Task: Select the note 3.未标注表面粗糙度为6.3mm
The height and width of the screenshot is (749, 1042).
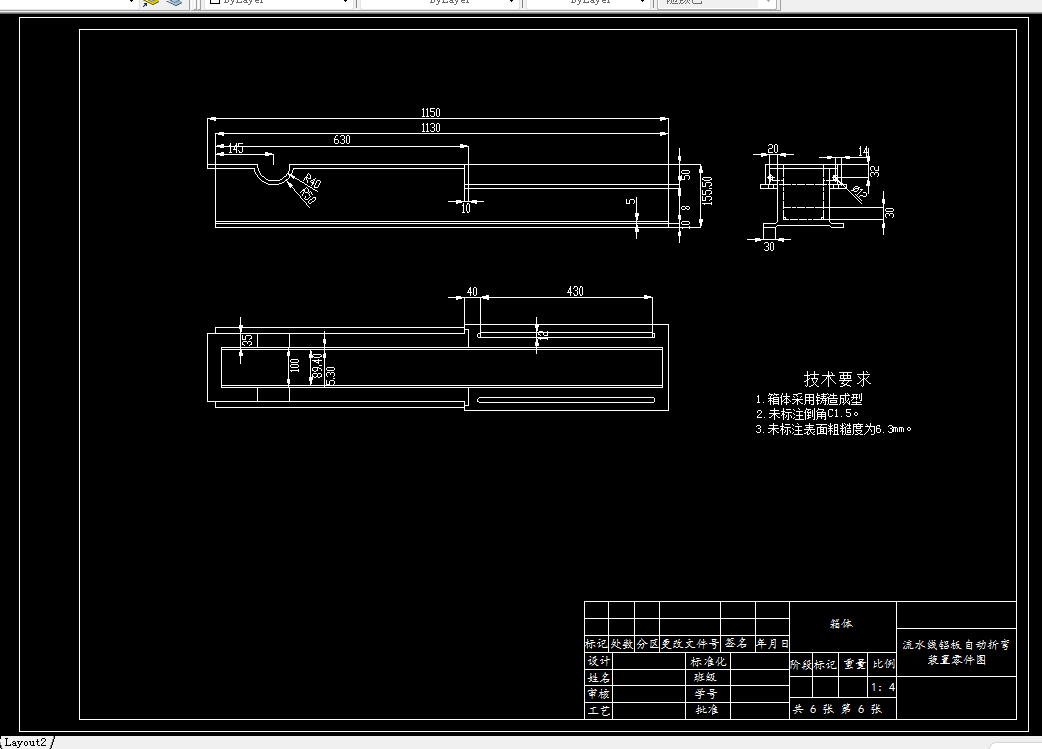Action: 833,430
